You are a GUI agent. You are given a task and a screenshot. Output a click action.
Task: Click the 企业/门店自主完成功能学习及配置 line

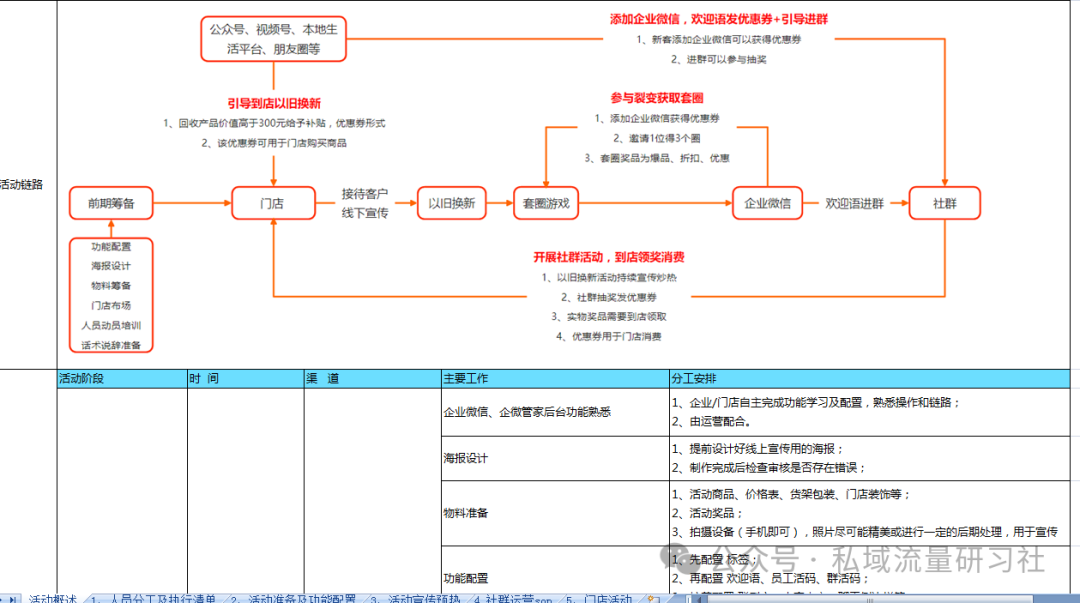(816, 402)
